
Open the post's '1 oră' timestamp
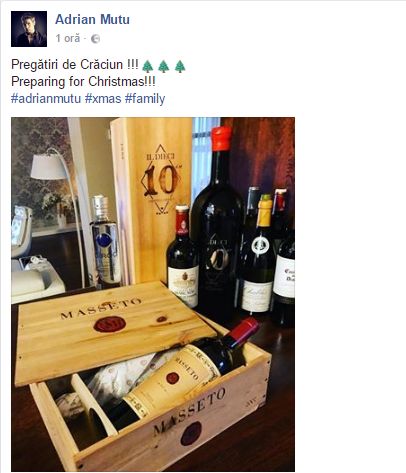click(68, 39)
